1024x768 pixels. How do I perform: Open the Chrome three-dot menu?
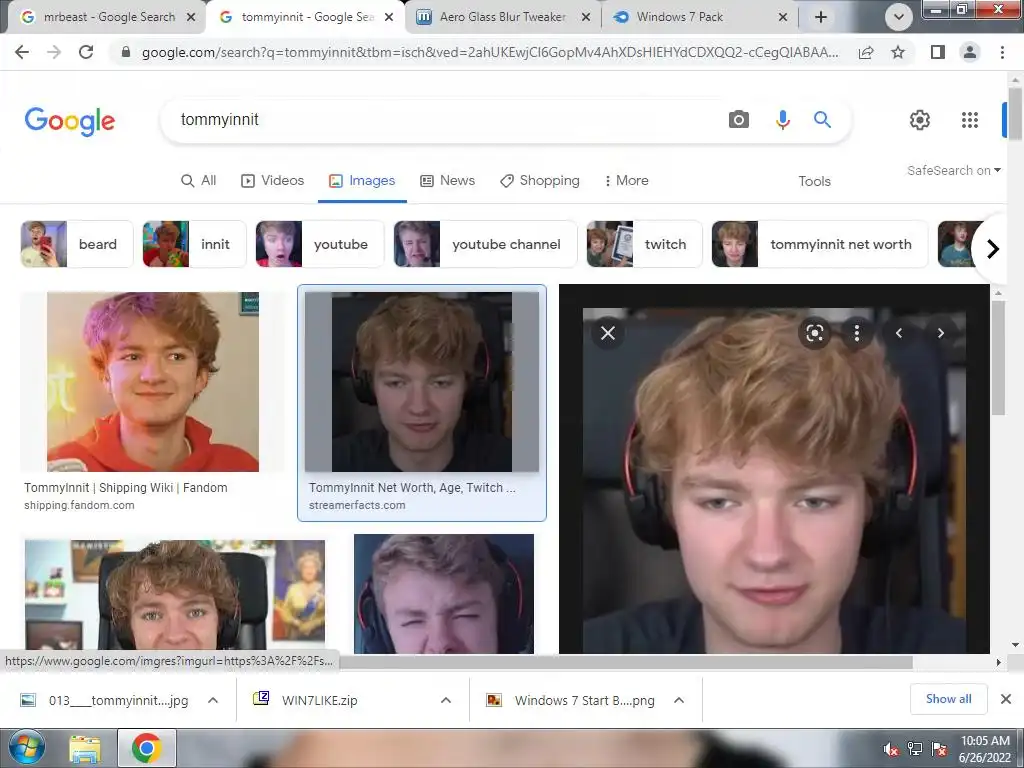click(x=1002, y=52)
